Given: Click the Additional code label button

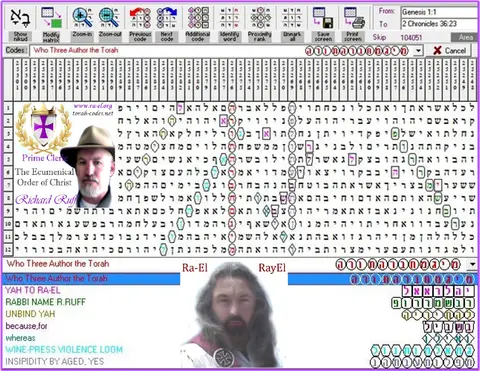Looking at the screenshot, I should coord(198,36).
